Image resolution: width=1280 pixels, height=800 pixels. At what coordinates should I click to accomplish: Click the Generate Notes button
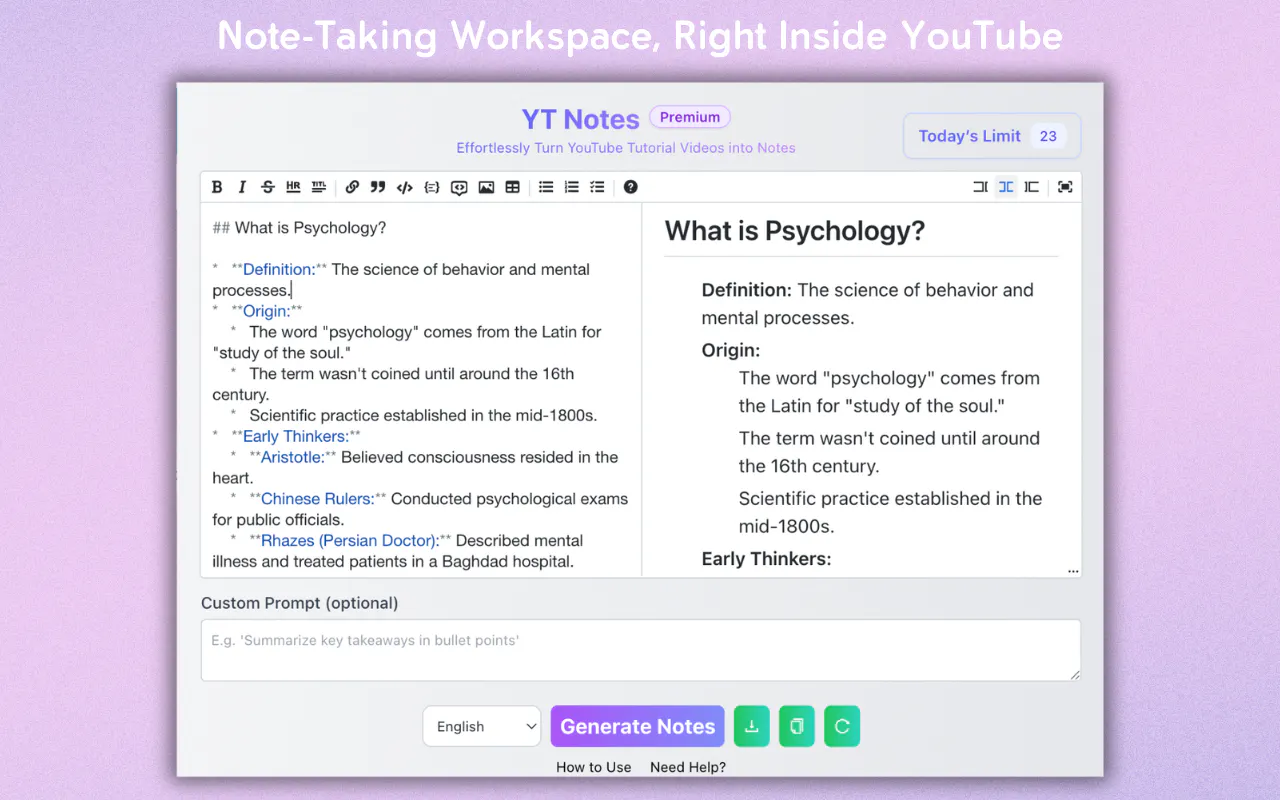[x=638, y=727]
